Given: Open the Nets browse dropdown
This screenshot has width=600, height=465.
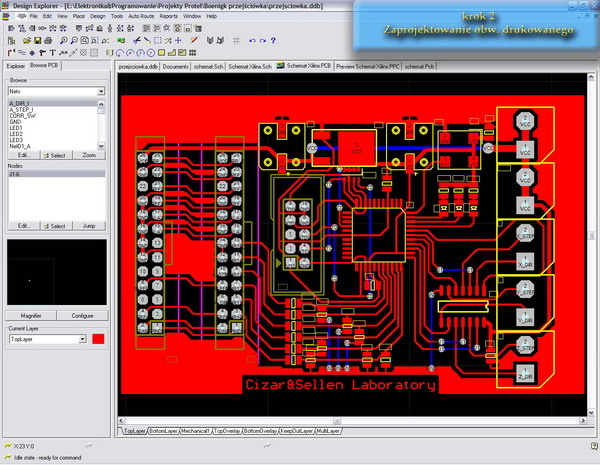Looking at the screenshot, I should [101, 91].
